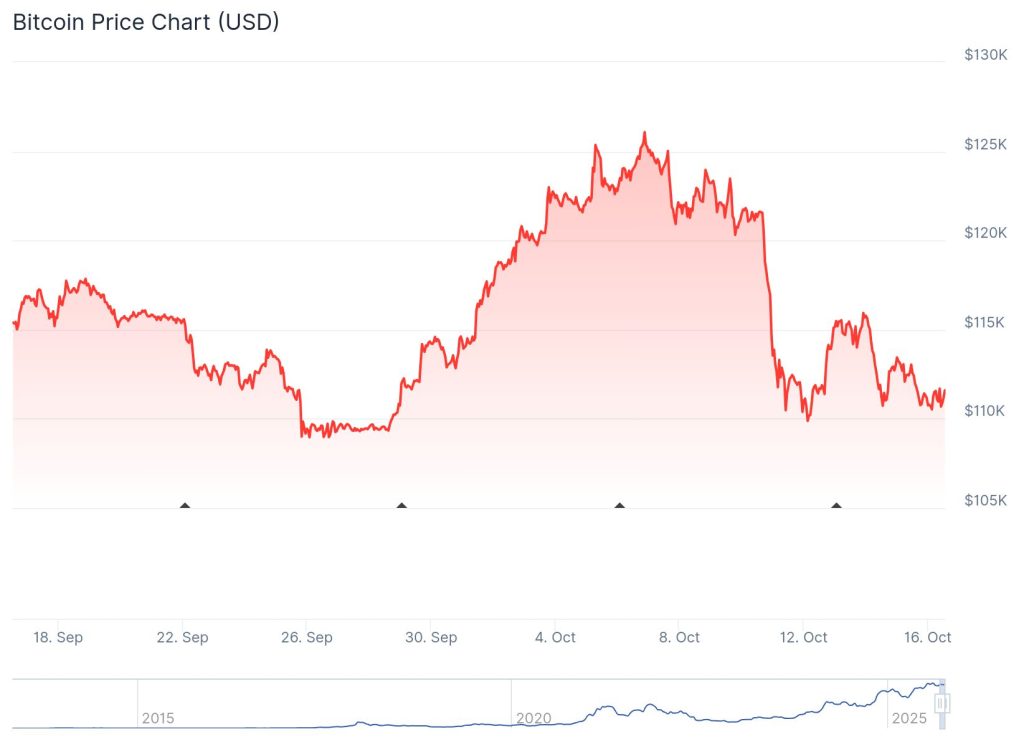Screen dimensions: 1024x747
Task: Click the $130K y-axis label
Action: pos(984,55)
